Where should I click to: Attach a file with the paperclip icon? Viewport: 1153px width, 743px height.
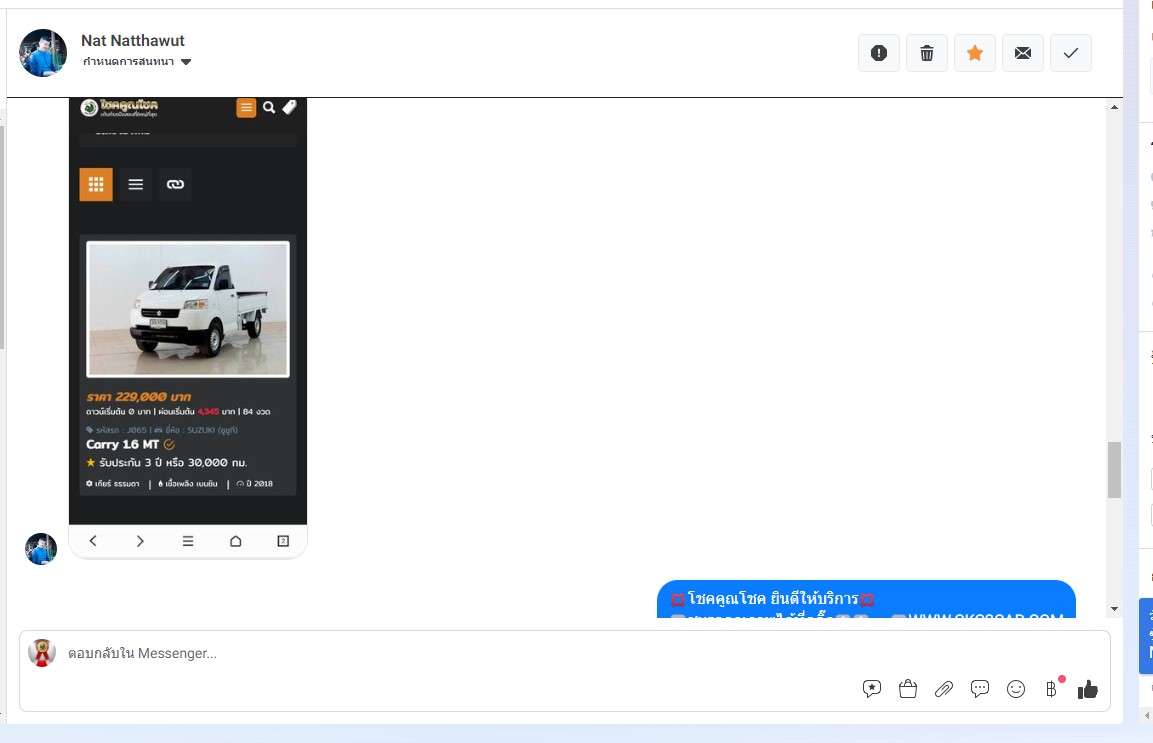944,688
